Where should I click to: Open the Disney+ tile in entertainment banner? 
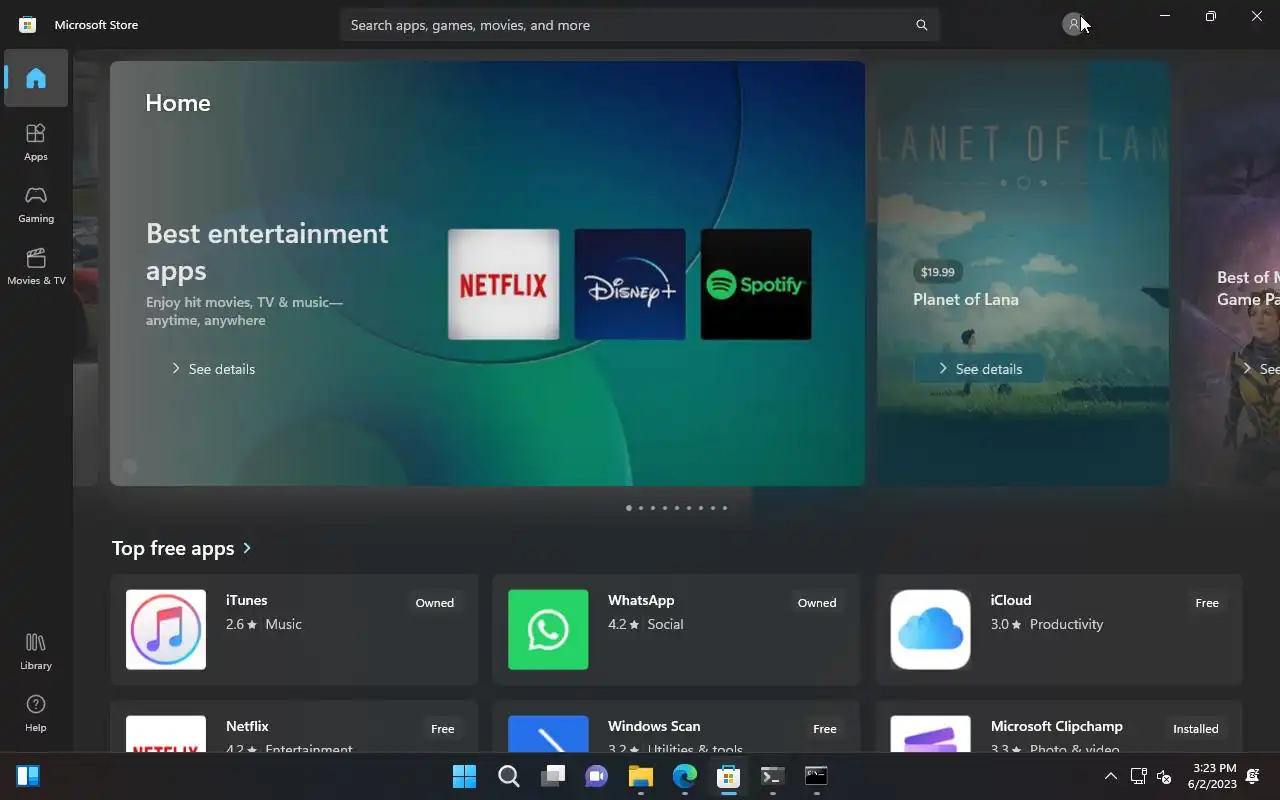click(x=630, y=284)
